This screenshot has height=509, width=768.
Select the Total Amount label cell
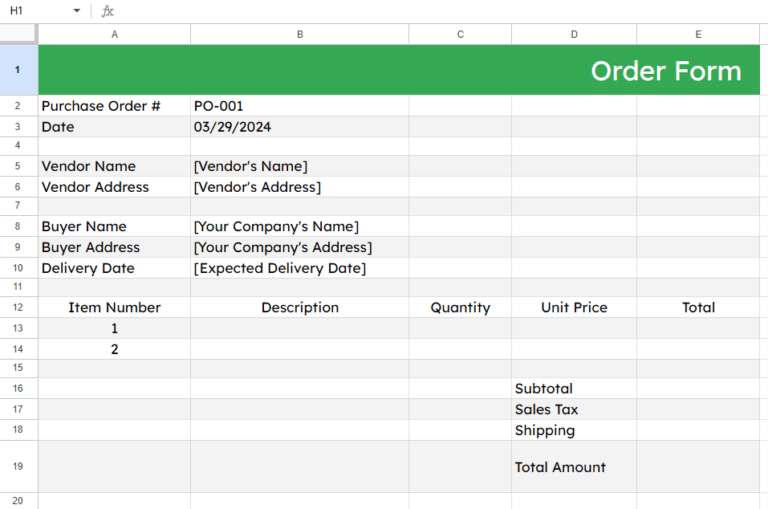574,467
